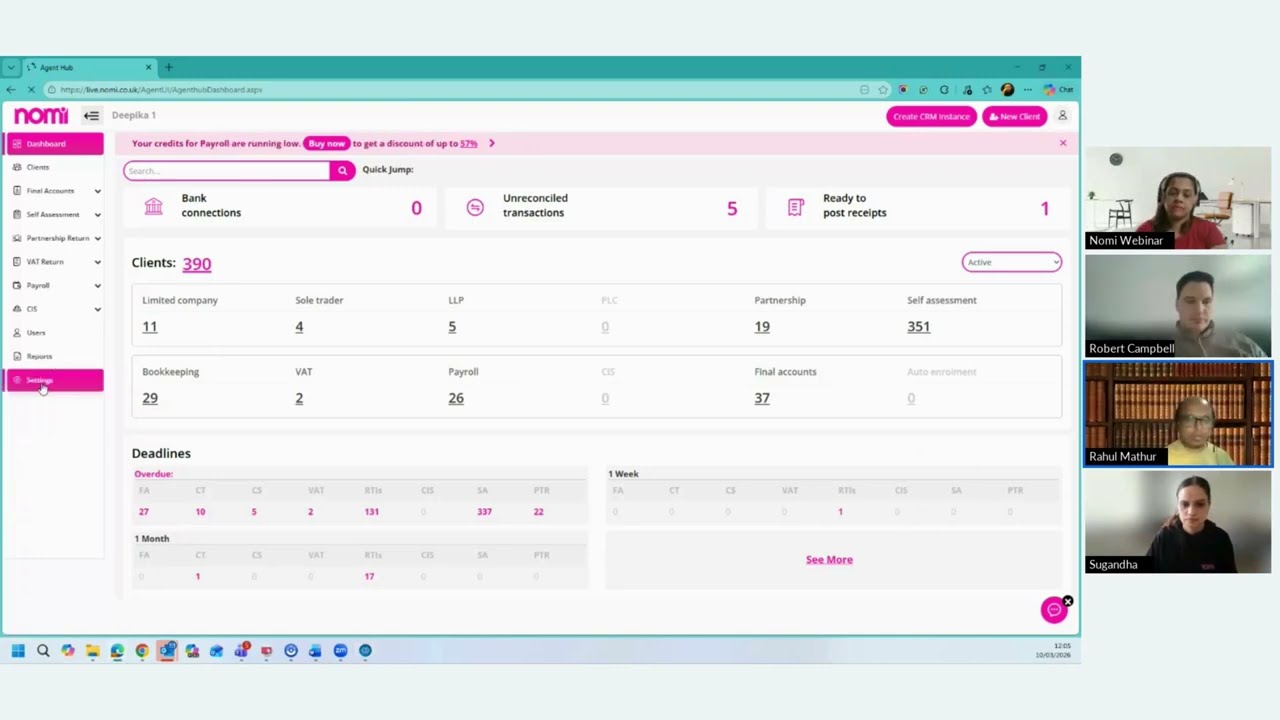Open the user profile icon in the header

point(1062,116)
